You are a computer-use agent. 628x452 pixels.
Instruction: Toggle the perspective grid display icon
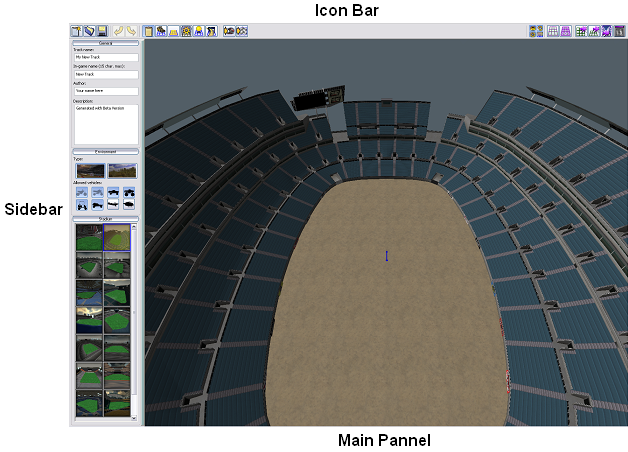click(x=566, y=31)
